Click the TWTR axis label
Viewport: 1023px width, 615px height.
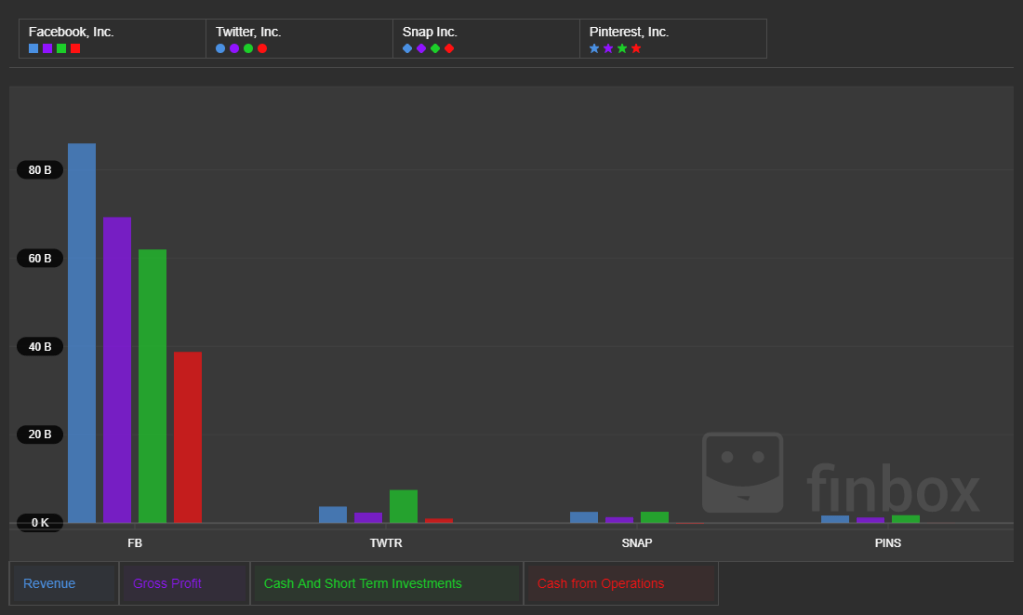[385, 543]
